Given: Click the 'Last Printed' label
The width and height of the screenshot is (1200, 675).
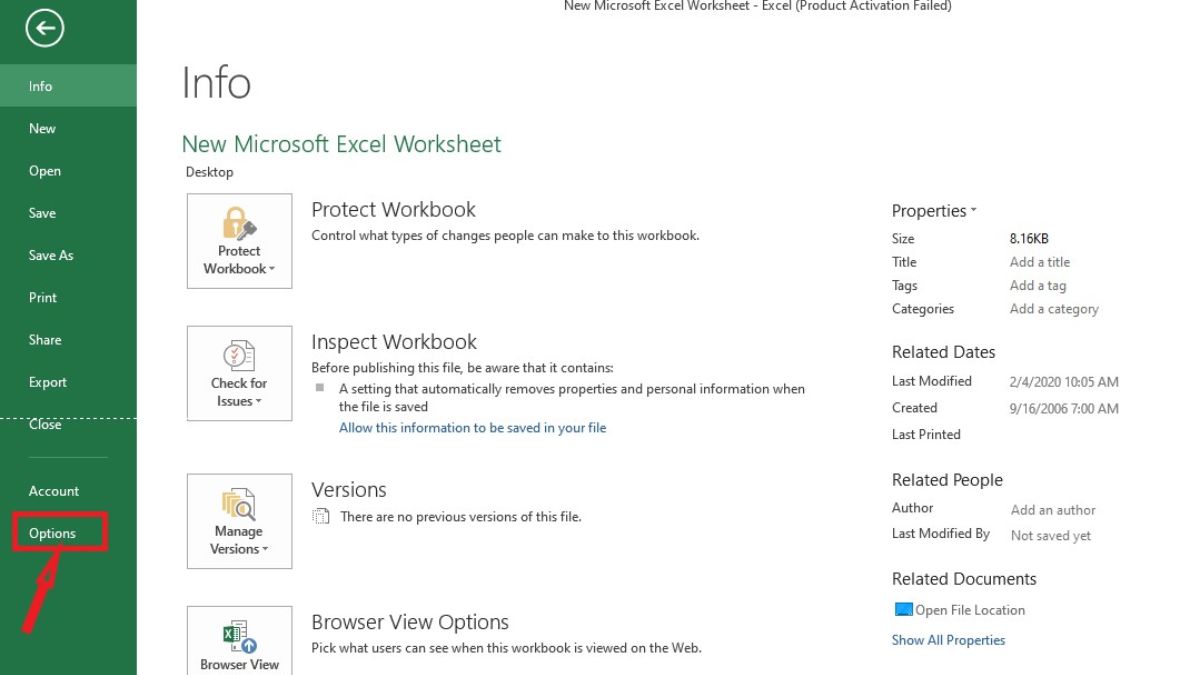Looking at the screenshot, I should pos(926,435).
